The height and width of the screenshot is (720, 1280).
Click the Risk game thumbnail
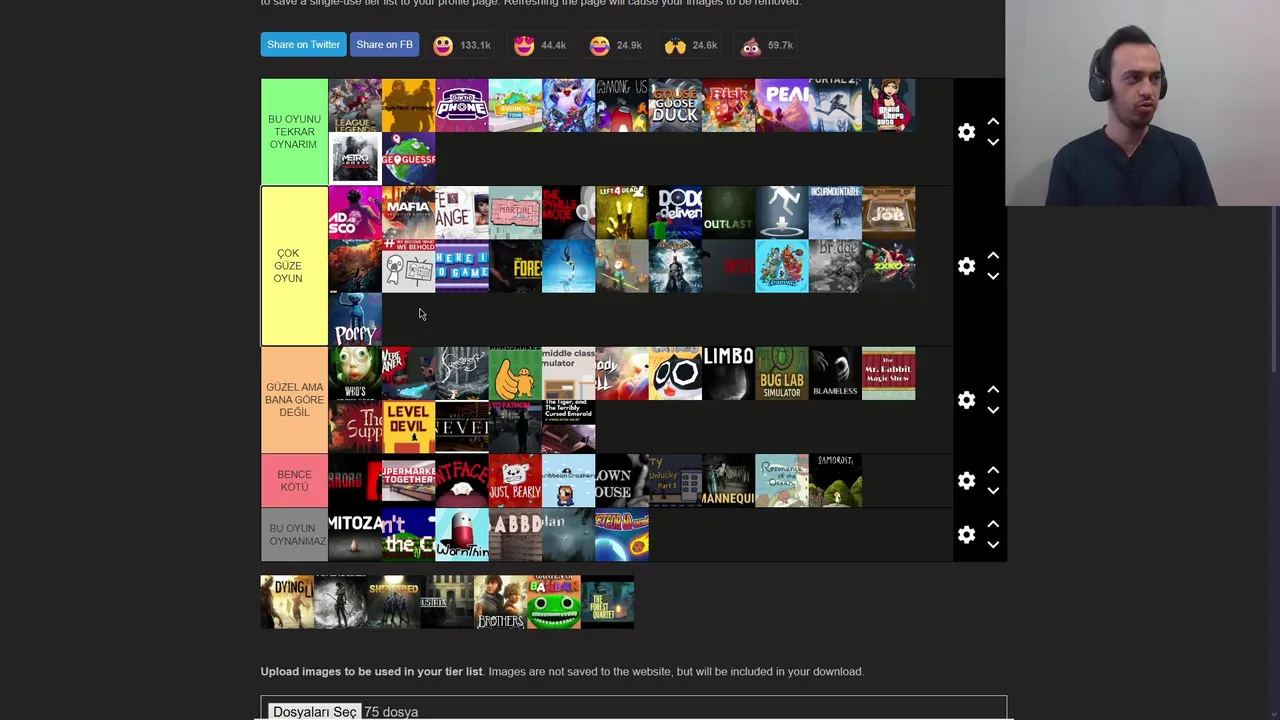(x=728, y=105)
